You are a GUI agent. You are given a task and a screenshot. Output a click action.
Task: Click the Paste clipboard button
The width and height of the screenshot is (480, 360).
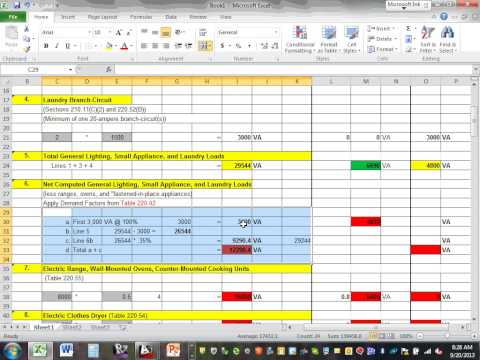click(x=12, y=37)
